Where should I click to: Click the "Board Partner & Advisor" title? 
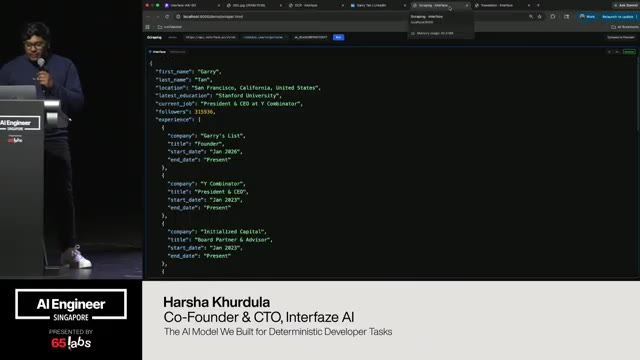(233, 240)
